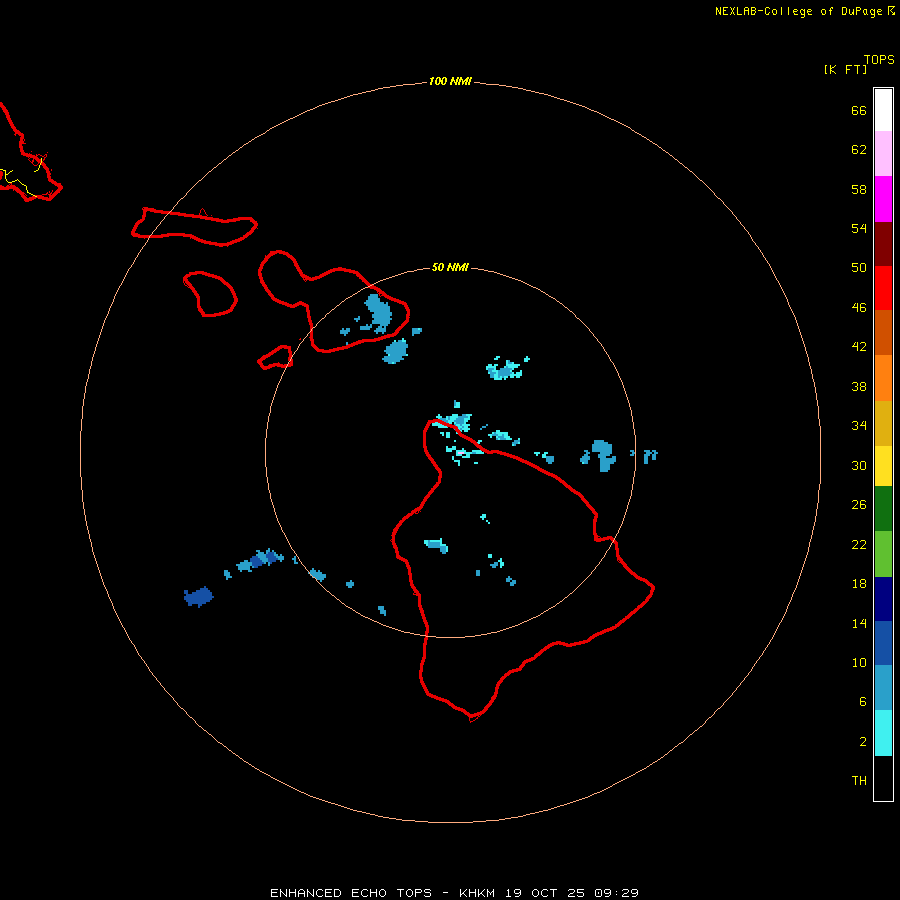Choose the gold legend color band

point(883,423)
